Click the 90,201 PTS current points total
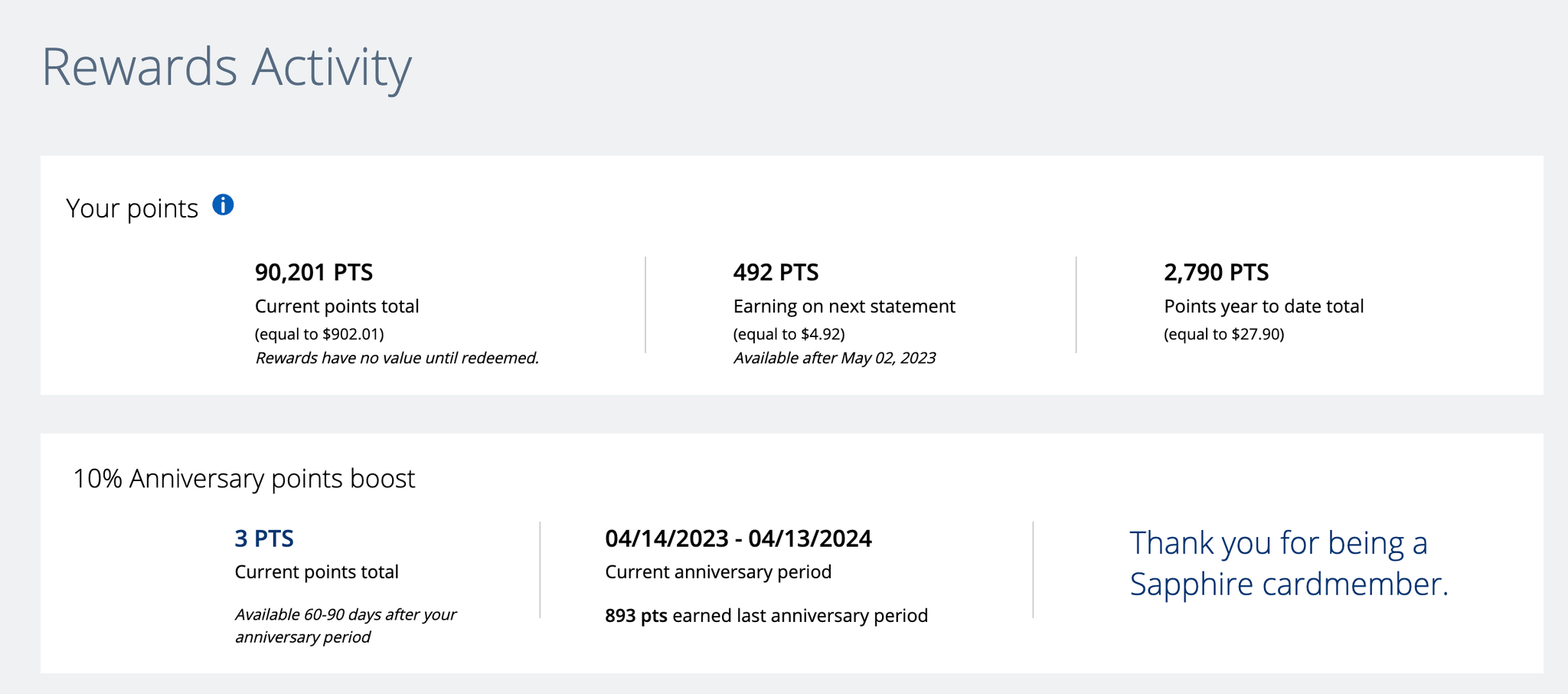1568x694 pixels. 315,272
